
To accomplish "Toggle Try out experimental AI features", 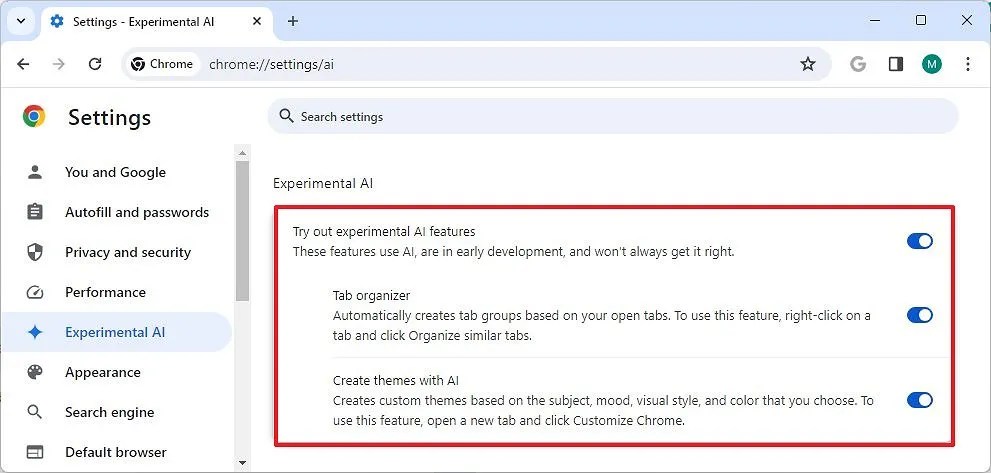I will (x=920, y=241).
